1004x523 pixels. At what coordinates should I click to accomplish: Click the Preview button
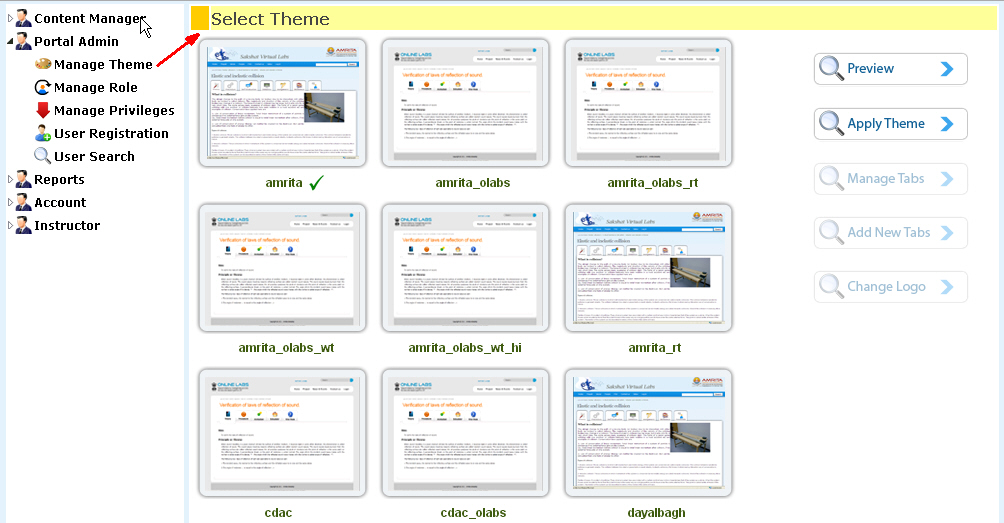point(891,68)
